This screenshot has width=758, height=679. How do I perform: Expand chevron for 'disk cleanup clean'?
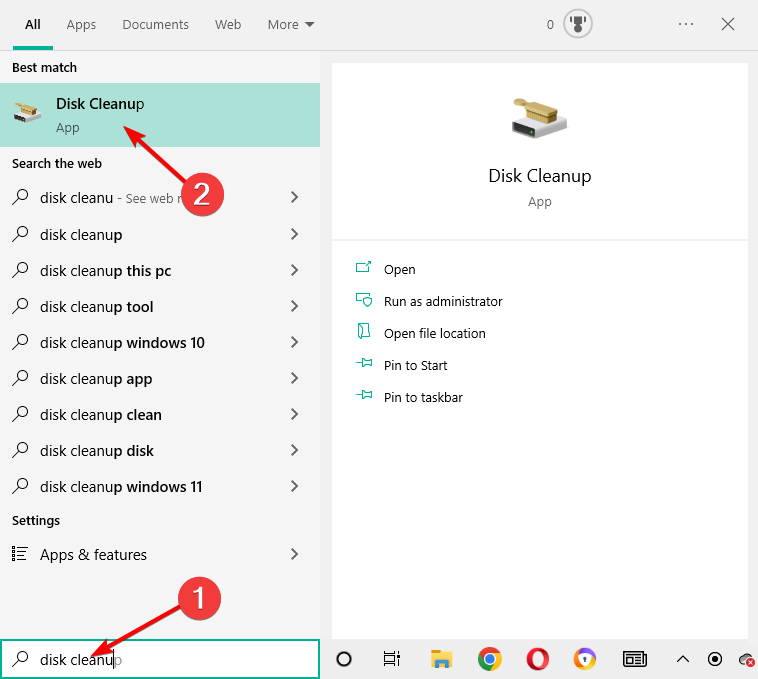pos(294,414)
